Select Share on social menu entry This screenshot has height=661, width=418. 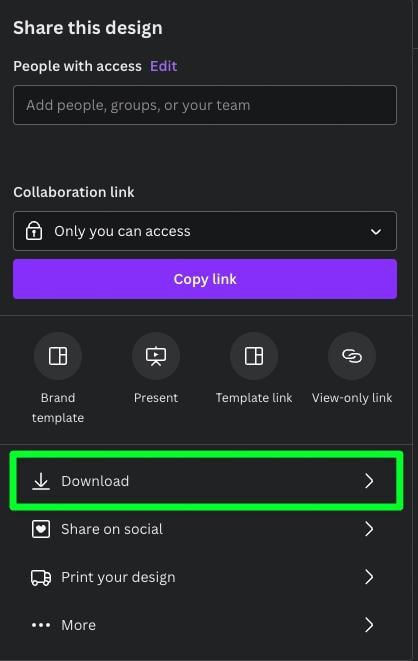coord(206,529)
